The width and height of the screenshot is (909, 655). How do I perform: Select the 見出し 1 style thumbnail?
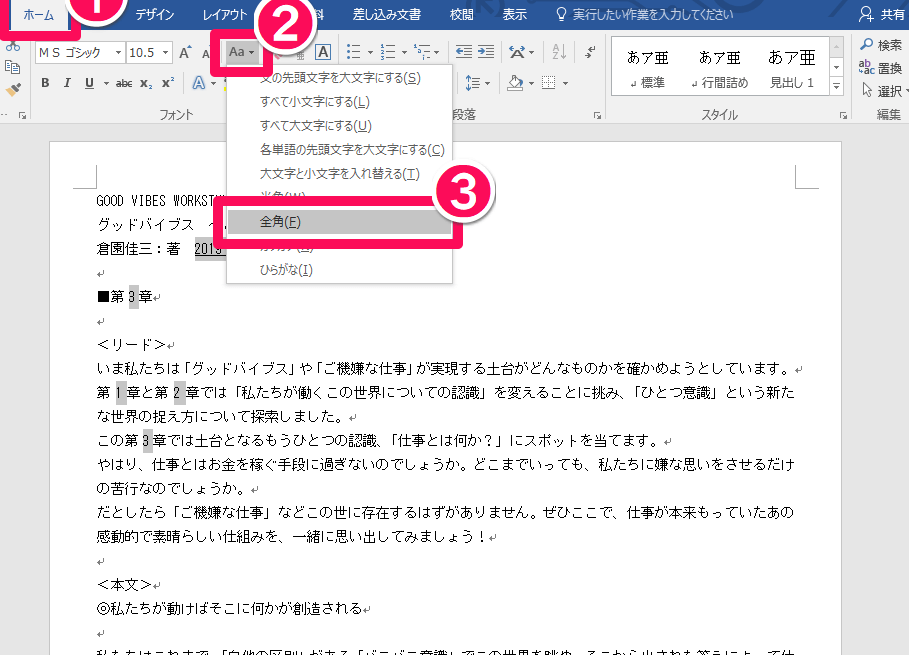(791, 70)
